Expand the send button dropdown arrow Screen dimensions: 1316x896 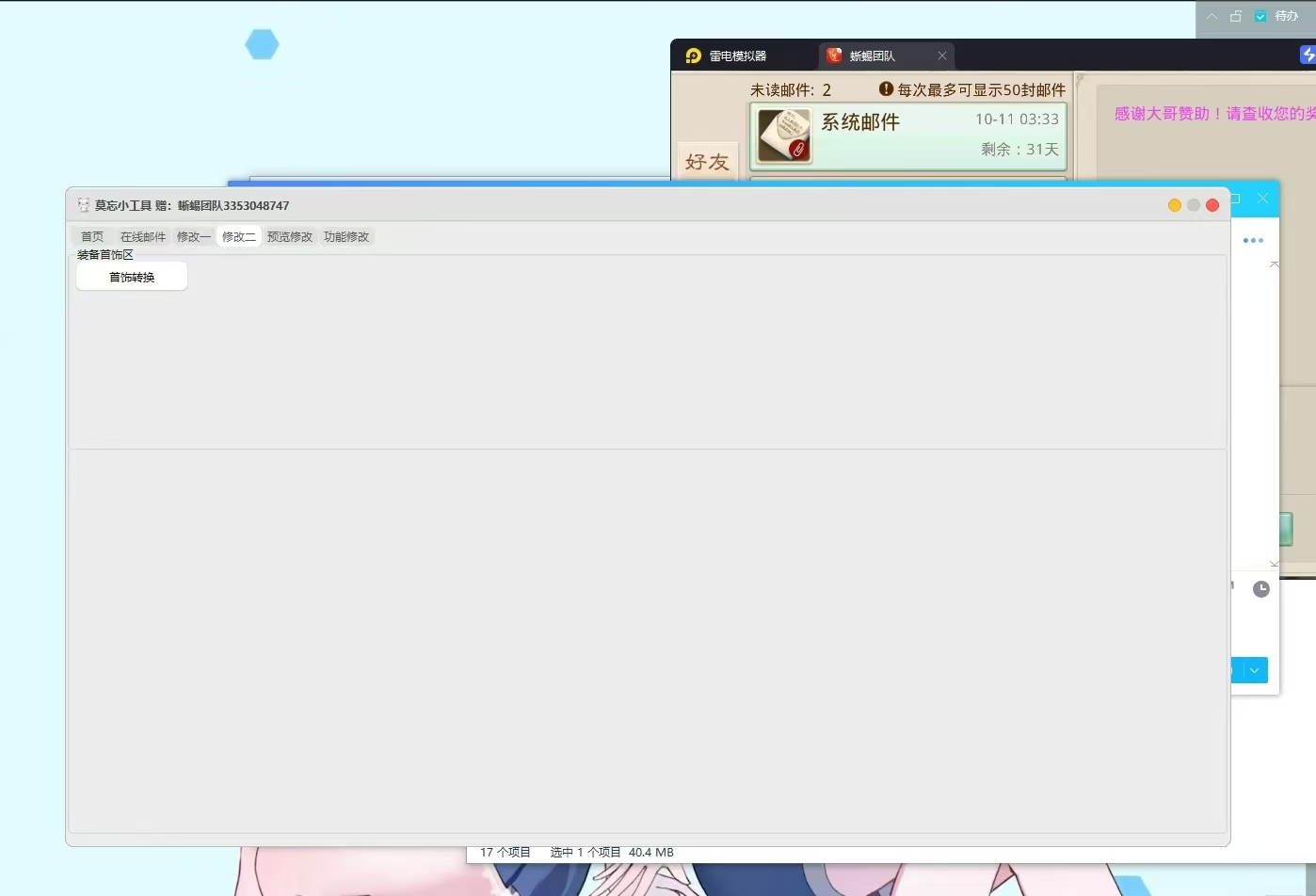[1255, 670]
